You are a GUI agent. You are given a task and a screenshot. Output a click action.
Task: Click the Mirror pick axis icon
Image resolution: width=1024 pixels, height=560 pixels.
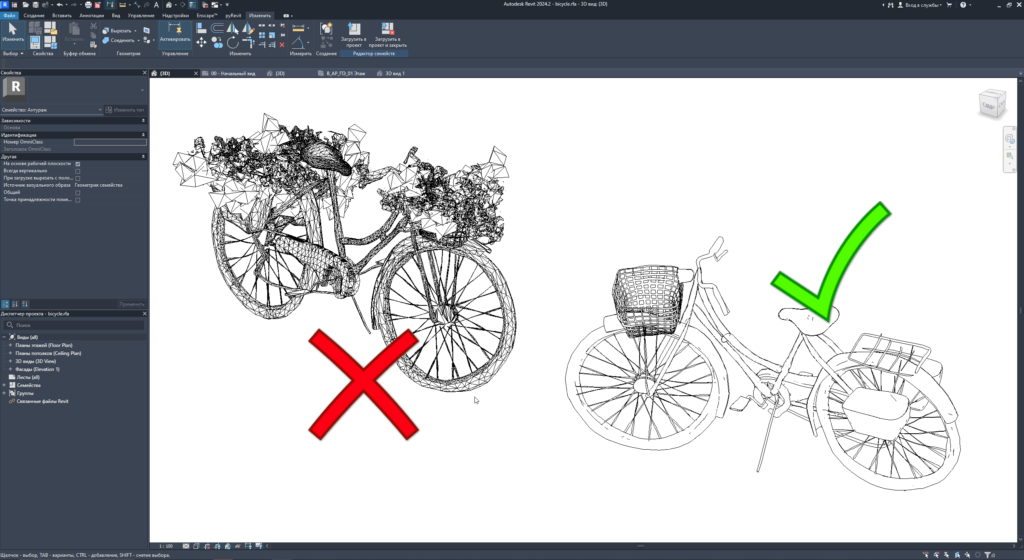pyautogui.click(x=232, y=28)
